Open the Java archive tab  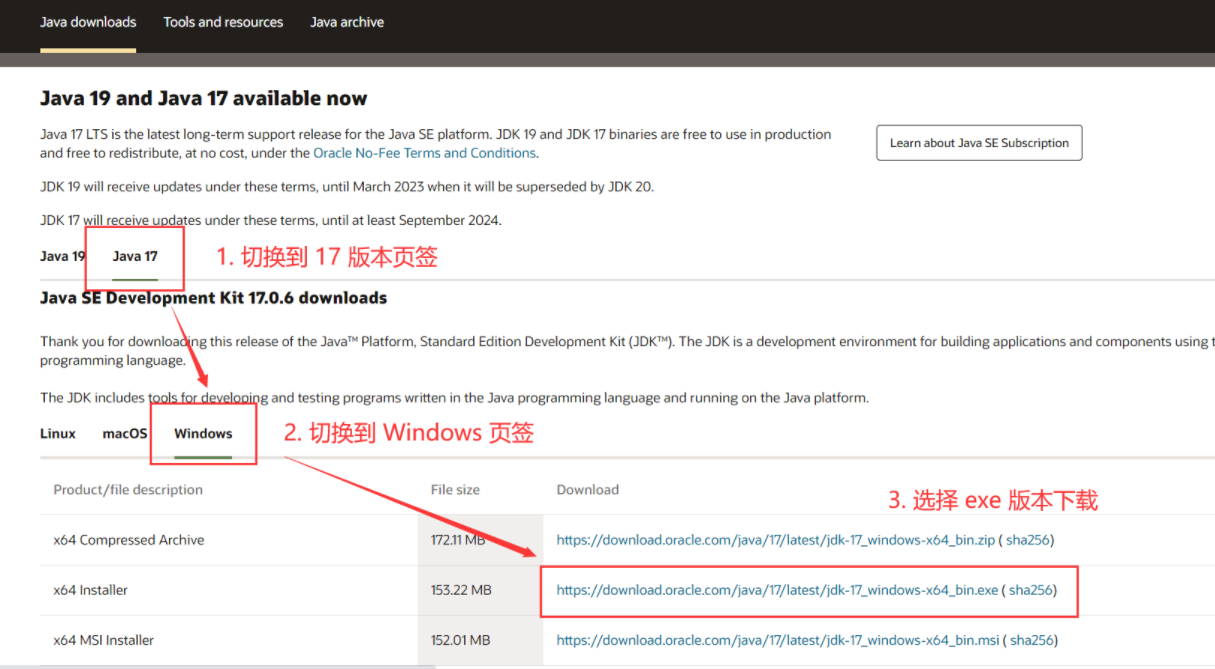tap(347, 22)
